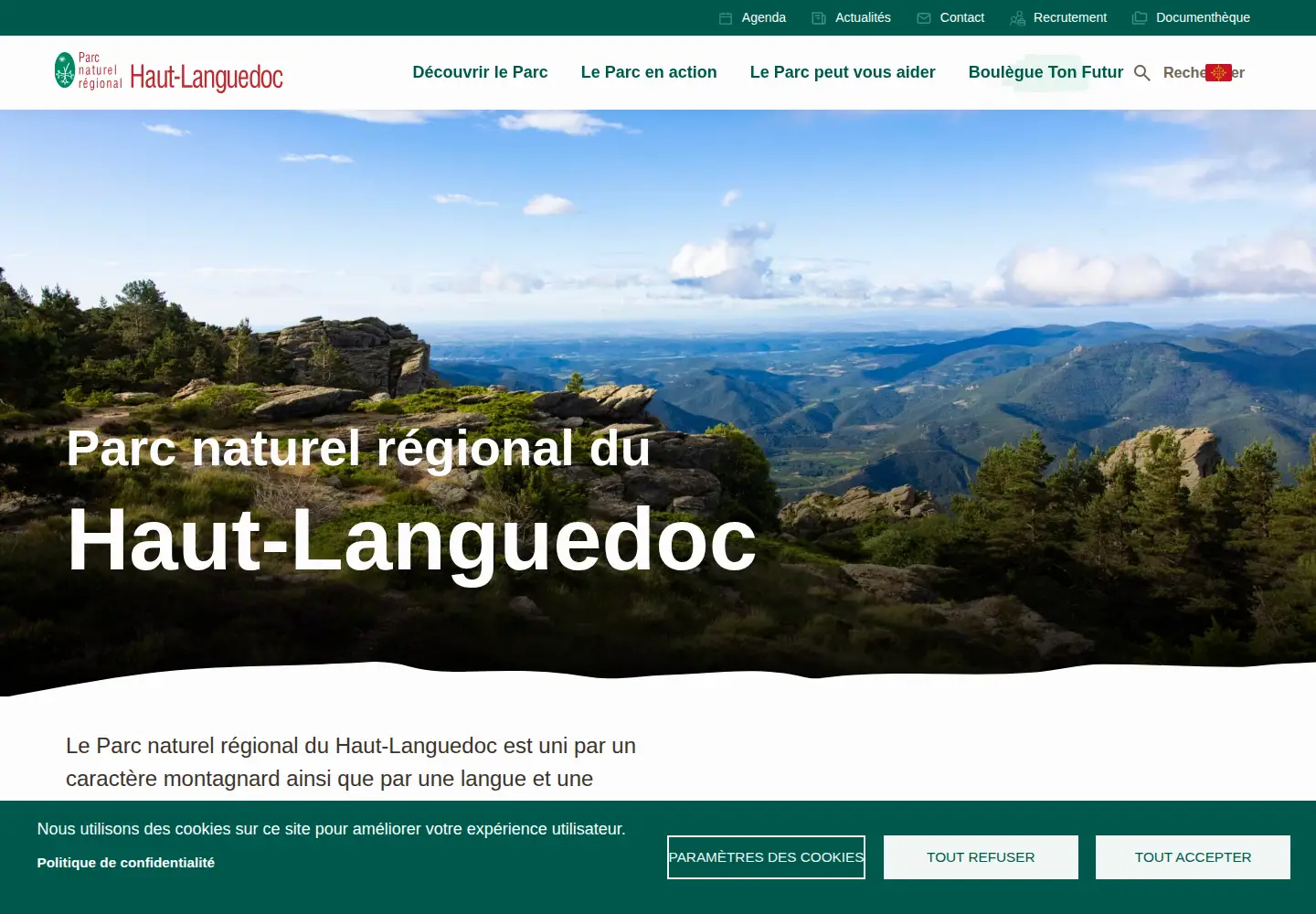Click the Parc naturel régional Haut-Languedoc logo
Screen dimensions: 1316x914
pos(169,72)
